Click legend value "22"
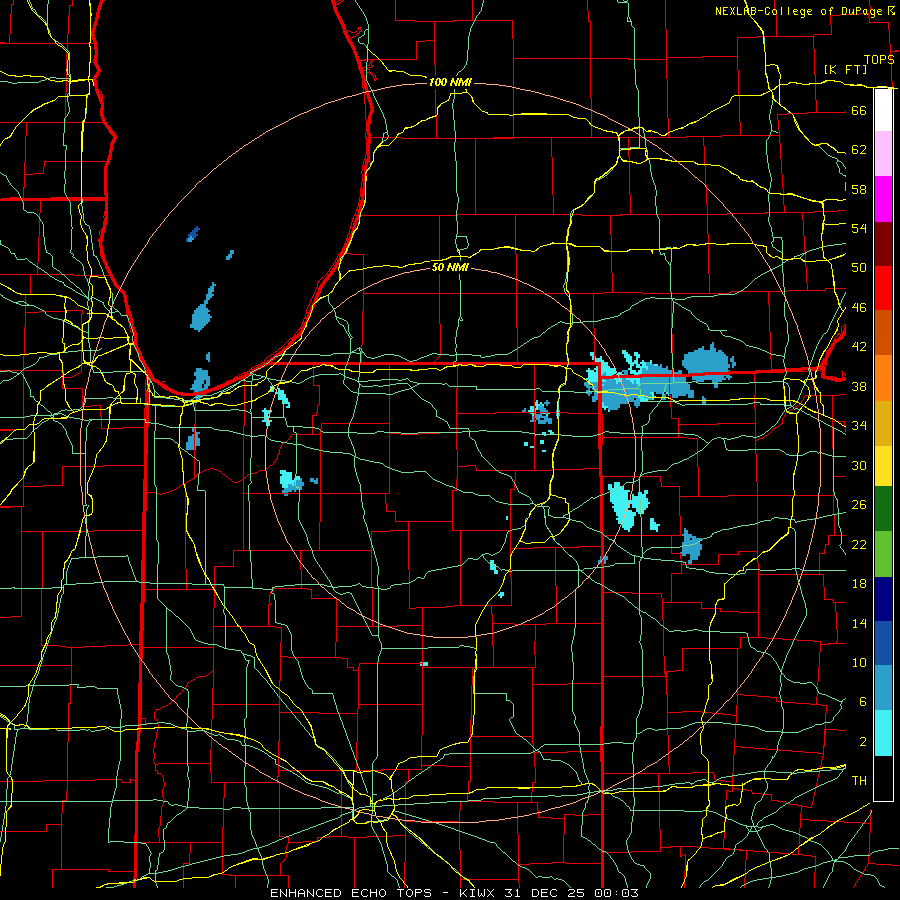This screenshot has height=900, width=900. pos(859,545)
